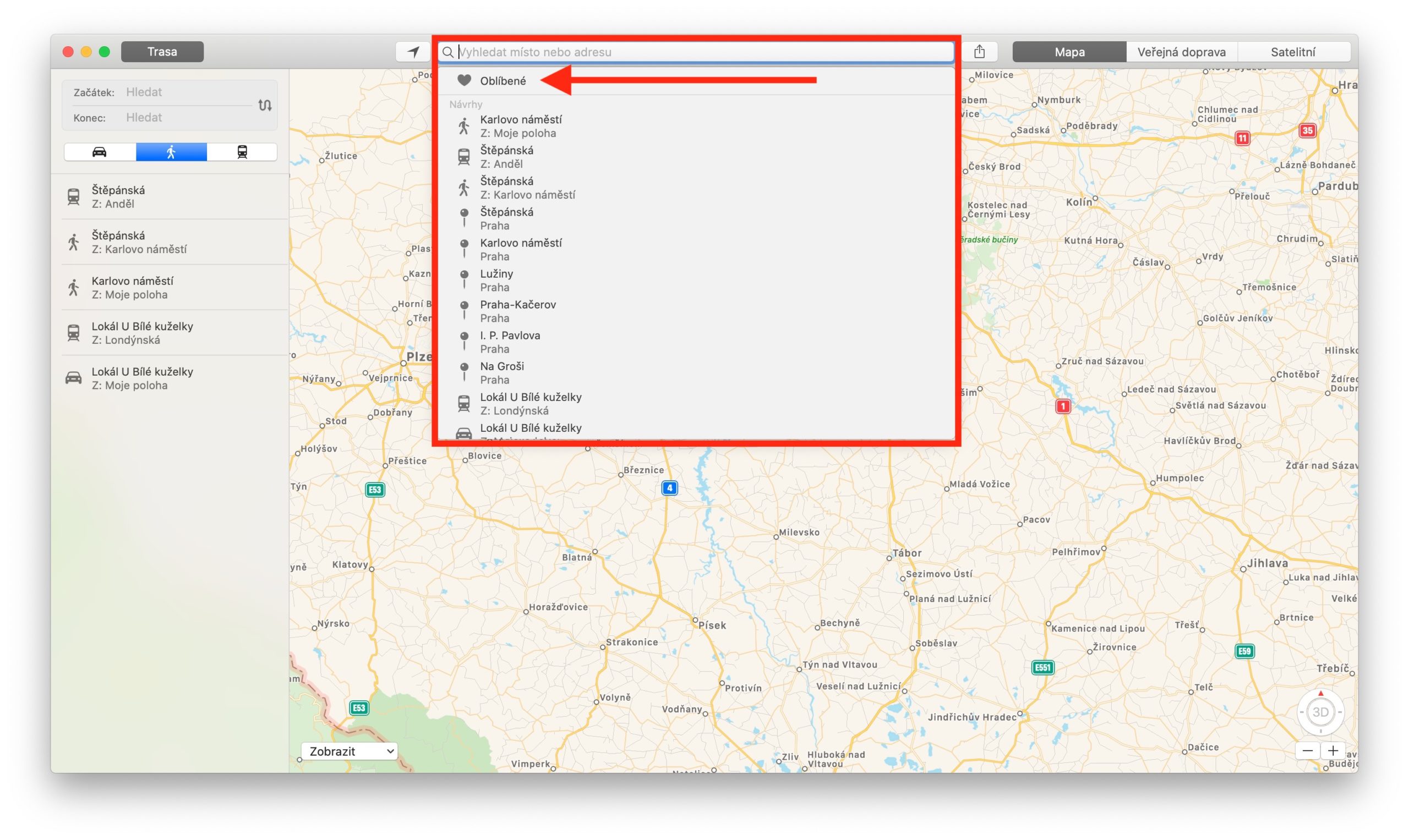Click the red route 1 shield
Viewport: 1409px width, 840px height.
(x=1063, y=406)
